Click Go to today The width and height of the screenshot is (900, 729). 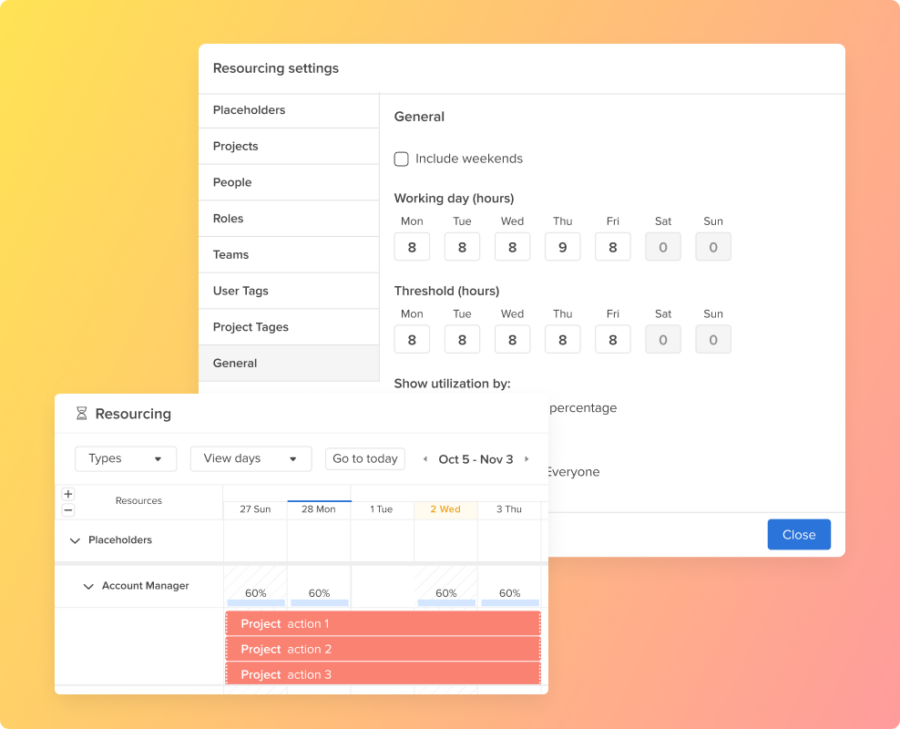(364, 458)
